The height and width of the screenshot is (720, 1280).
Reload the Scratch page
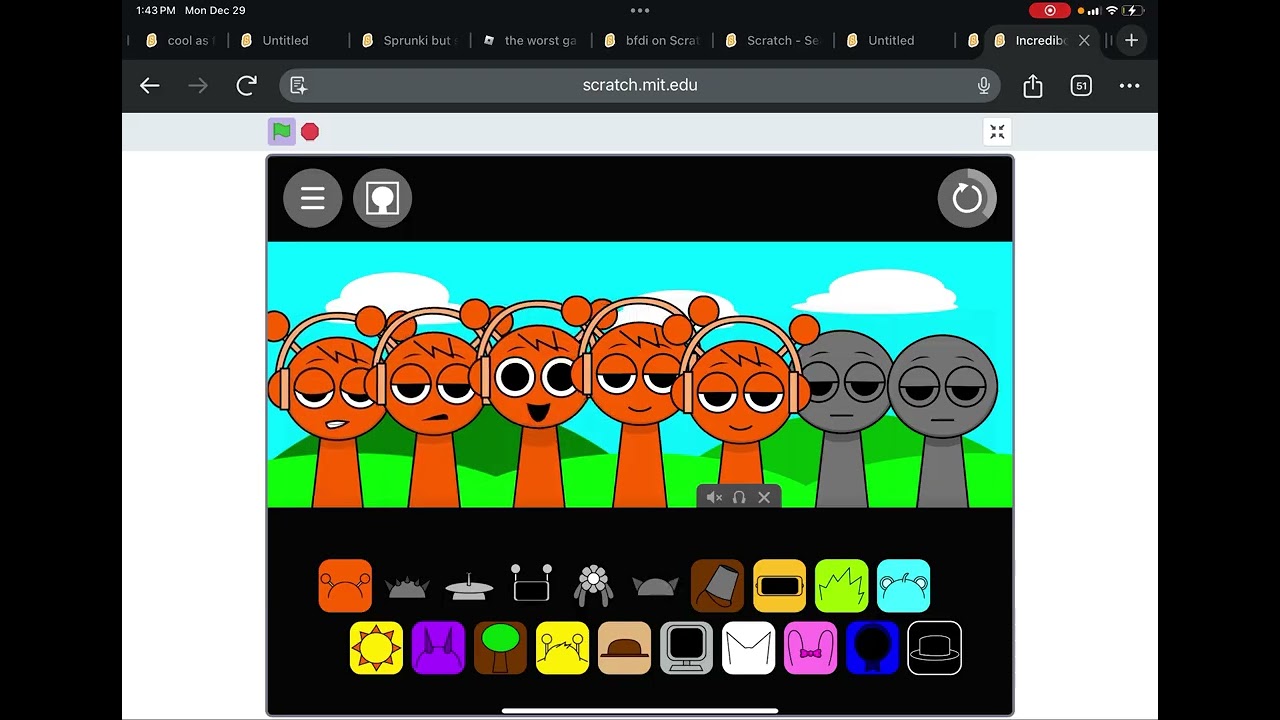246,86
